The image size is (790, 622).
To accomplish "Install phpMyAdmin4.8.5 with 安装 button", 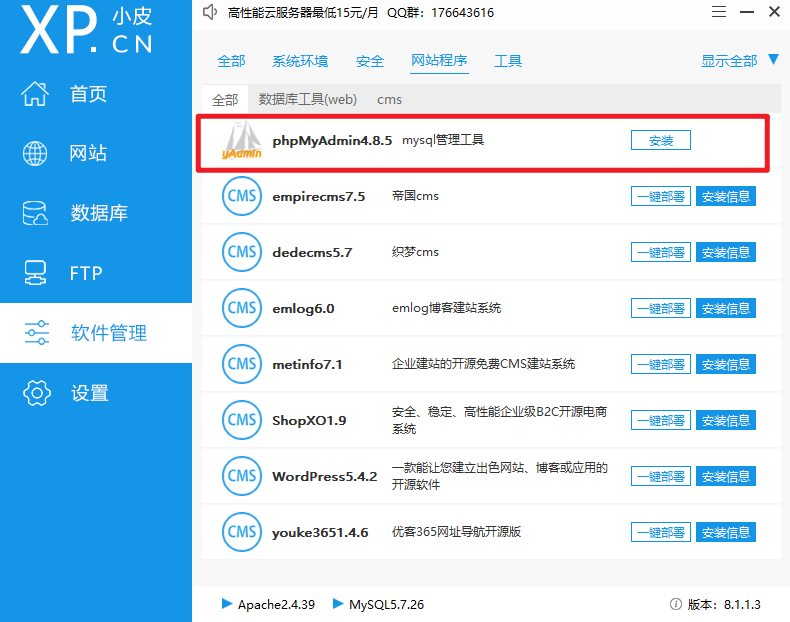I will click(661, 140).
